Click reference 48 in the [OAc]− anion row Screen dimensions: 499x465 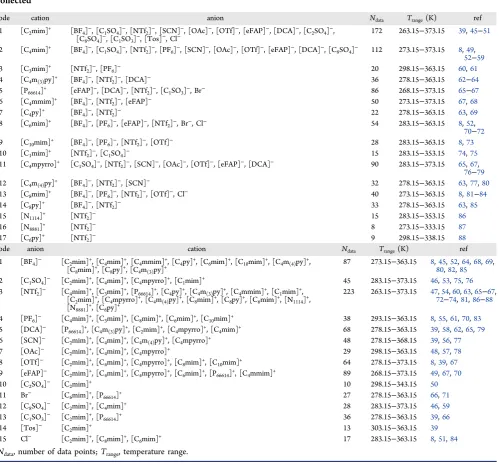[434, 352]
